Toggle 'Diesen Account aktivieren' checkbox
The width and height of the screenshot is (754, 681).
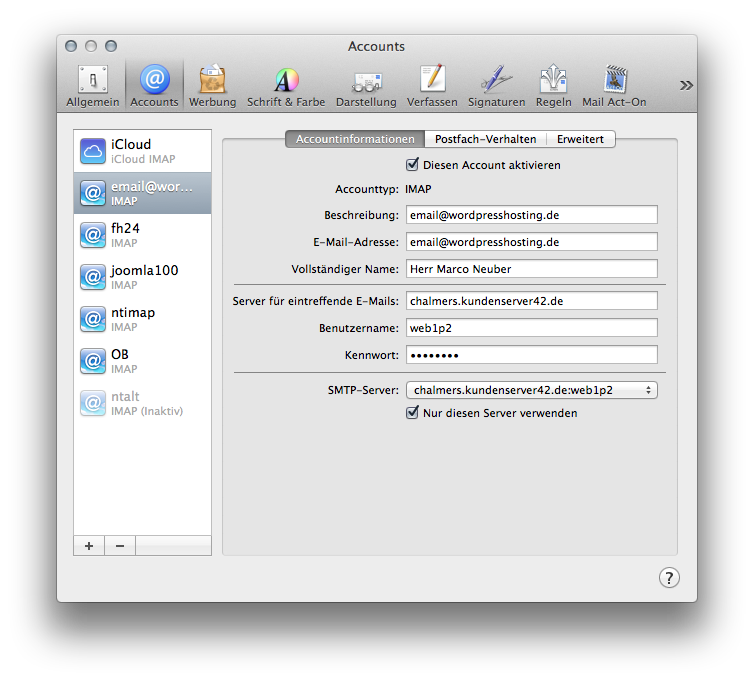412,165
